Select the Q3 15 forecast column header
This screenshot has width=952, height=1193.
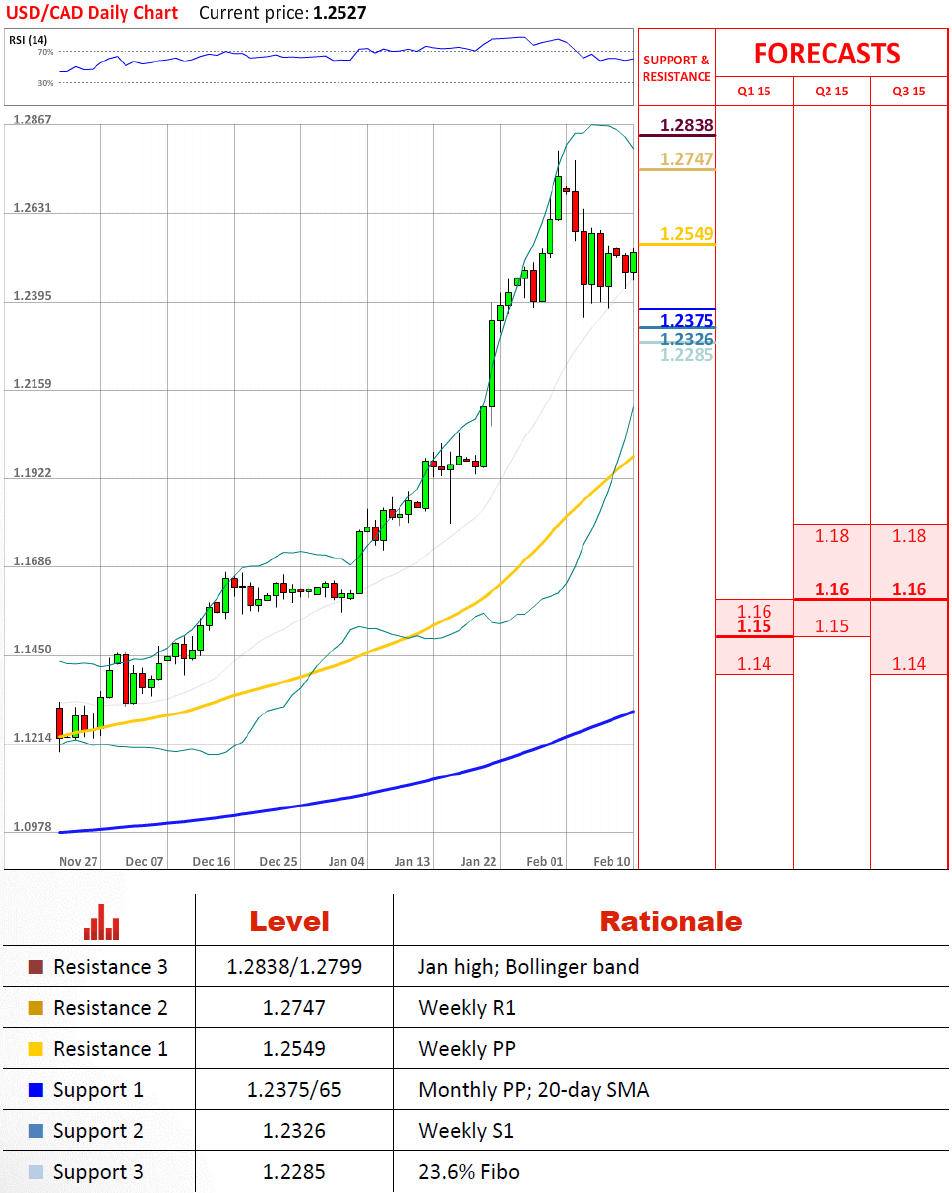pyautogui.click(x=909, y=91)
